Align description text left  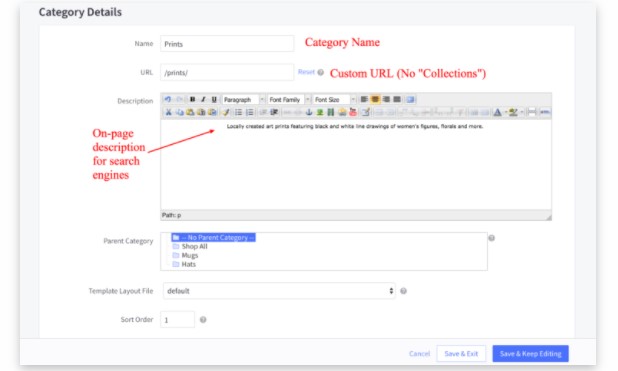click(364, 99)
